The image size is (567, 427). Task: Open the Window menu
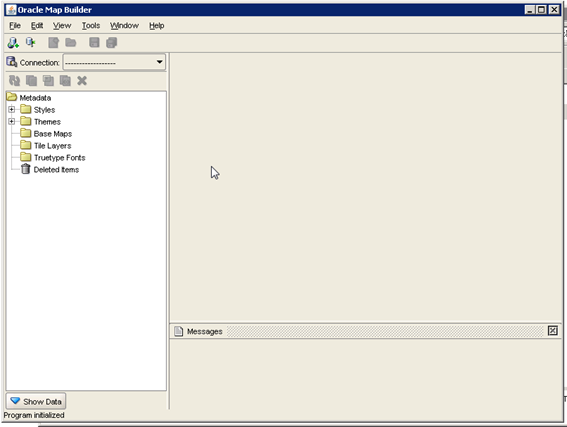tap(124, 26)
